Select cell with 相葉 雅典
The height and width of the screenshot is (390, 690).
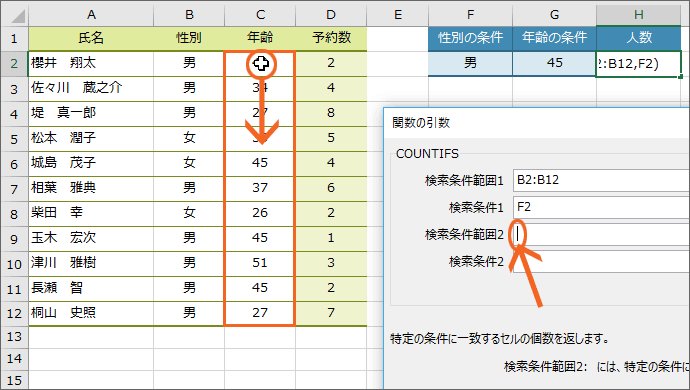91,188
